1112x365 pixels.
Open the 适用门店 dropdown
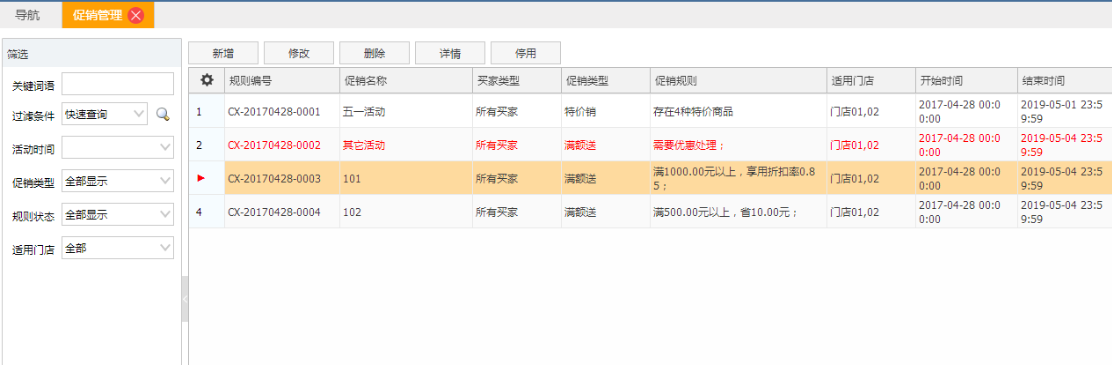click(118, 249)
